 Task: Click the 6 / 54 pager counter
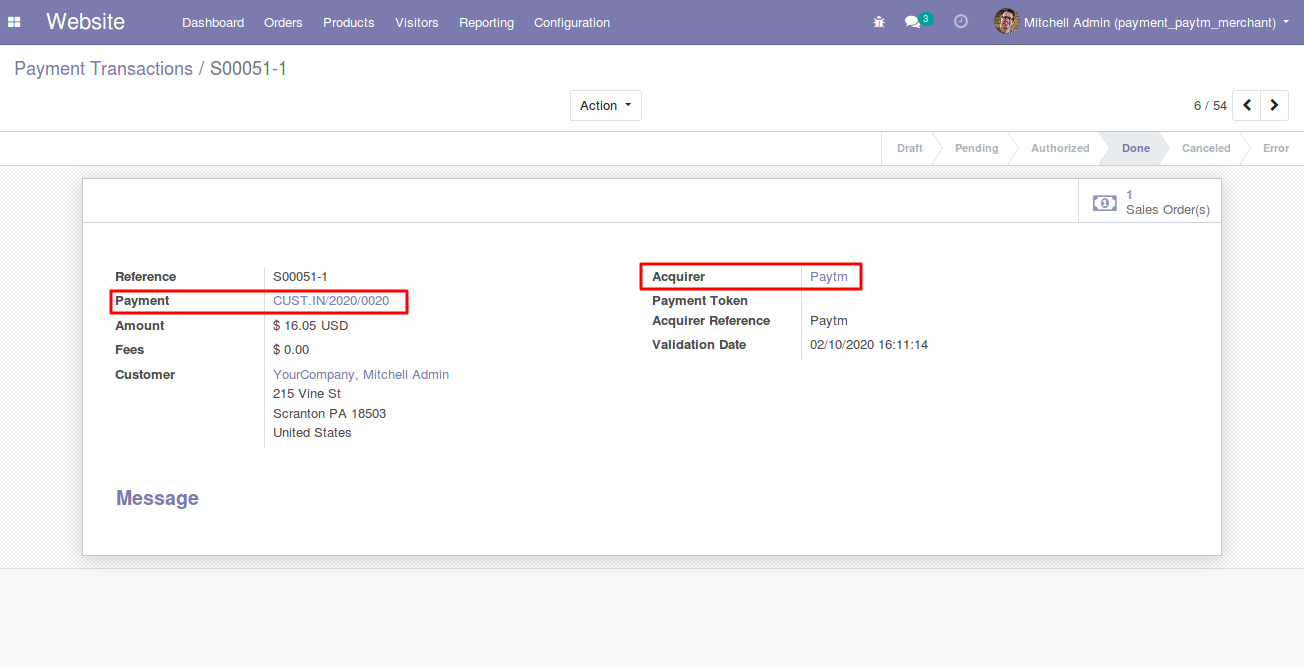point(1210,106)
